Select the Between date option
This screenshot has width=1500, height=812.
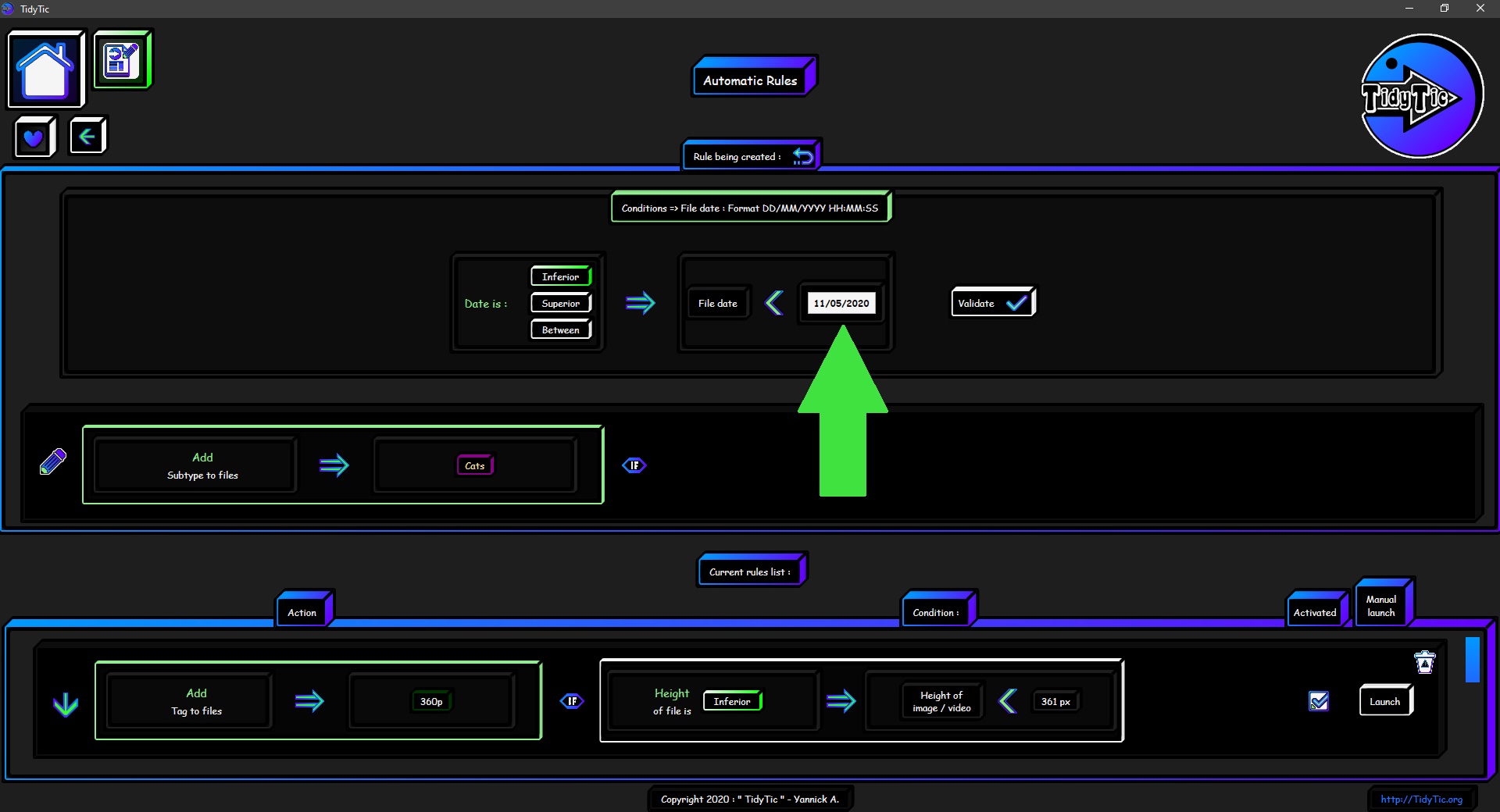(561, 329)
